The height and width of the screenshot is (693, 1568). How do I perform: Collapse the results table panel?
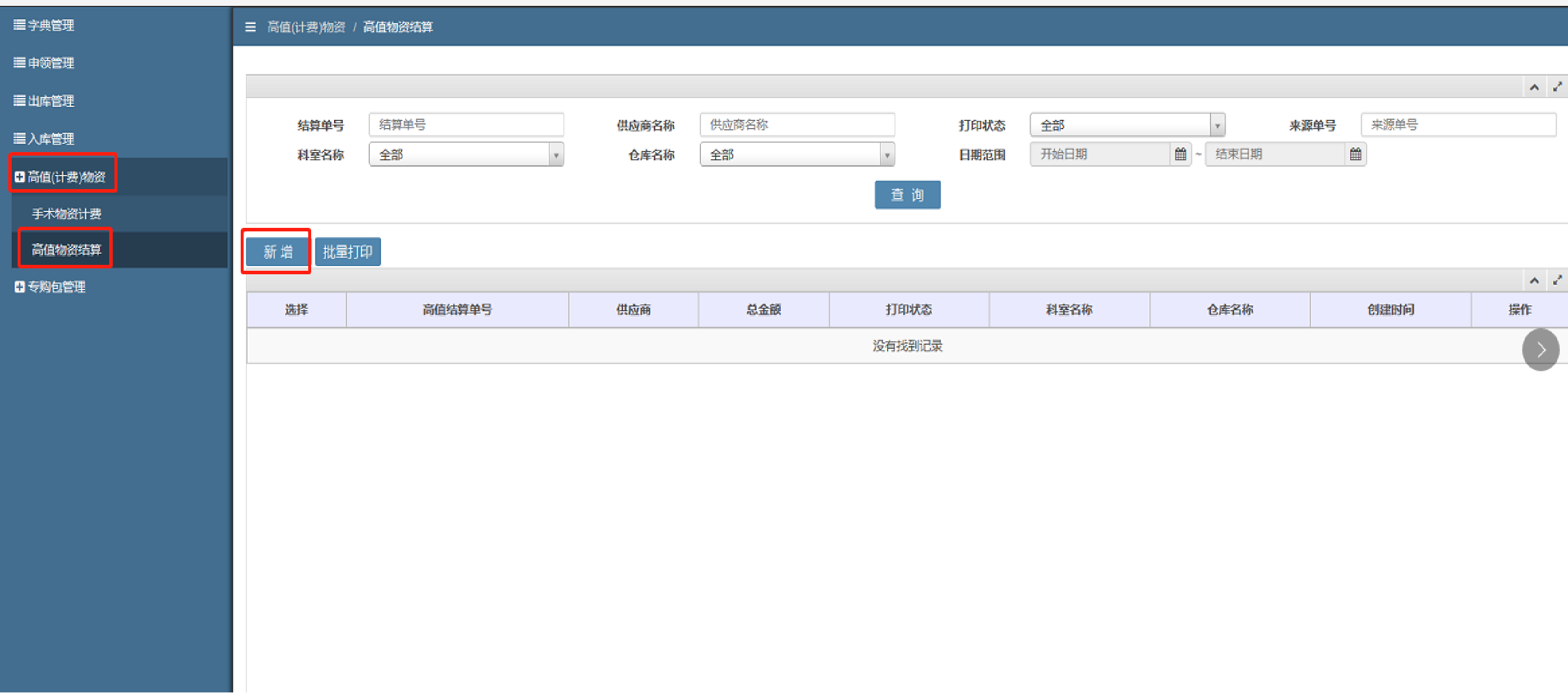tap(1534, 281)
